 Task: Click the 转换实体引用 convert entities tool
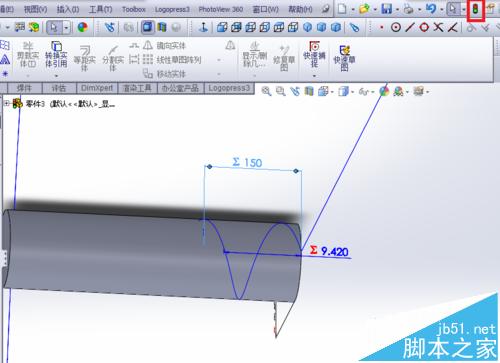[56, 55]
